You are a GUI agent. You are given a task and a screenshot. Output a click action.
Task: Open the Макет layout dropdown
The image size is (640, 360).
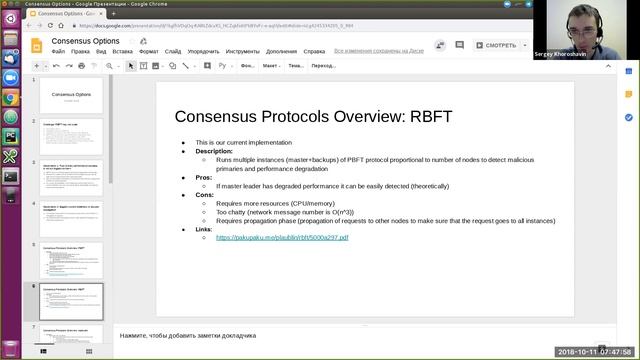(x=271, y=66)
